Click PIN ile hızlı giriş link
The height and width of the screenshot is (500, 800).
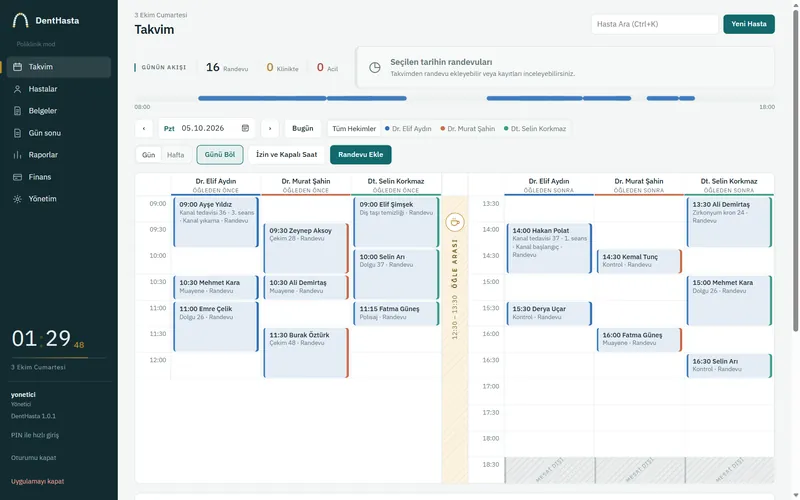(35, 435)
